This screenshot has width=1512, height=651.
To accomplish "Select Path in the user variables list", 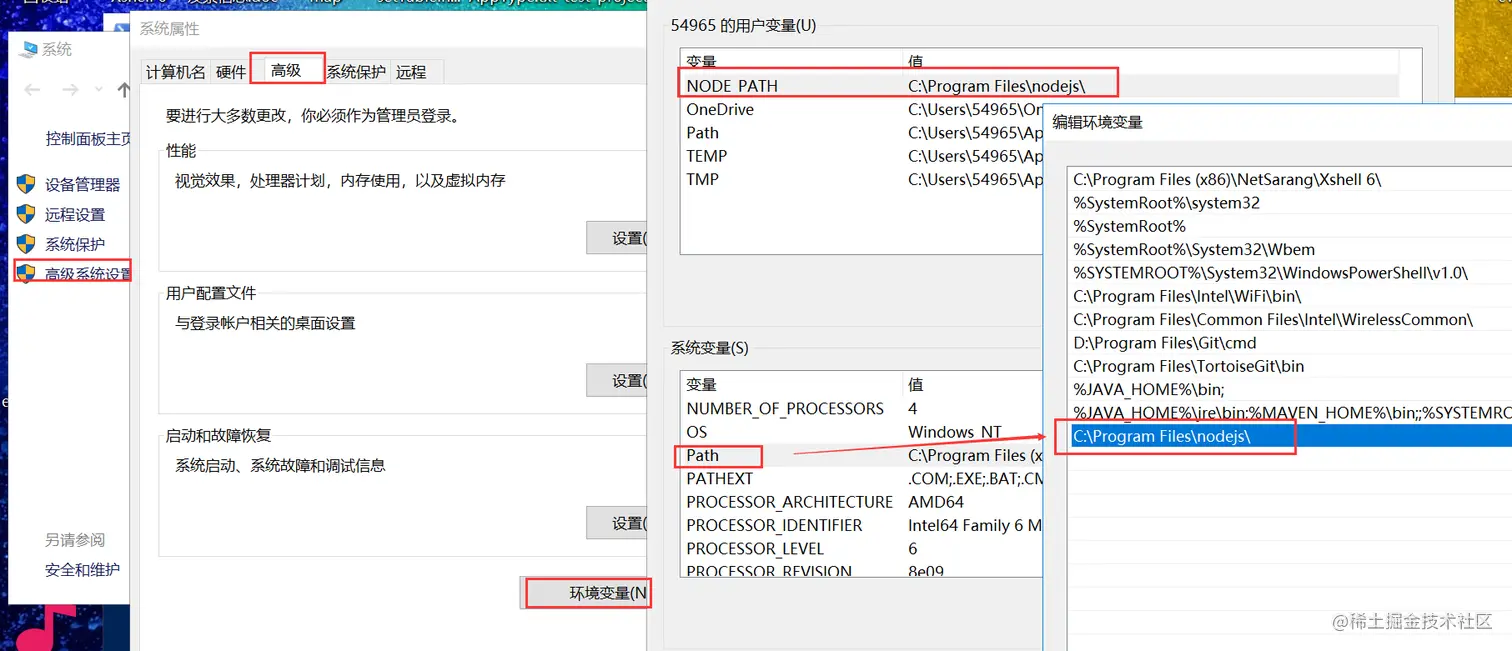I will (861, 133).
